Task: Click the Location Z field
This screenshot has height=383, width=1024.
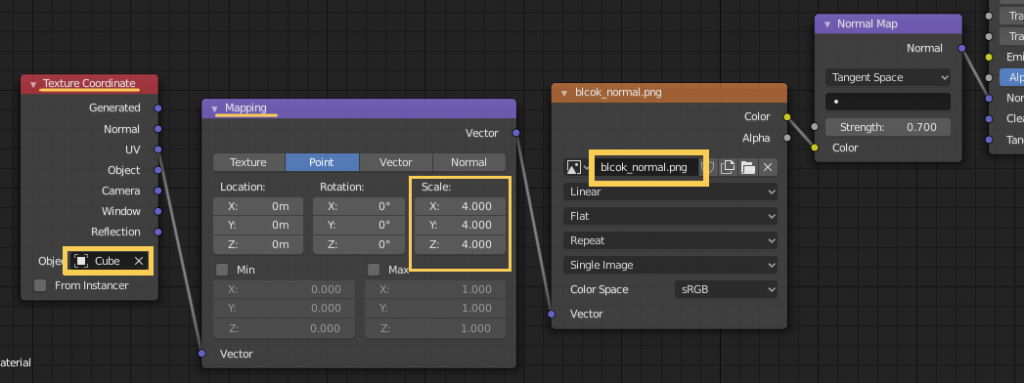Action: click(258, 245)
